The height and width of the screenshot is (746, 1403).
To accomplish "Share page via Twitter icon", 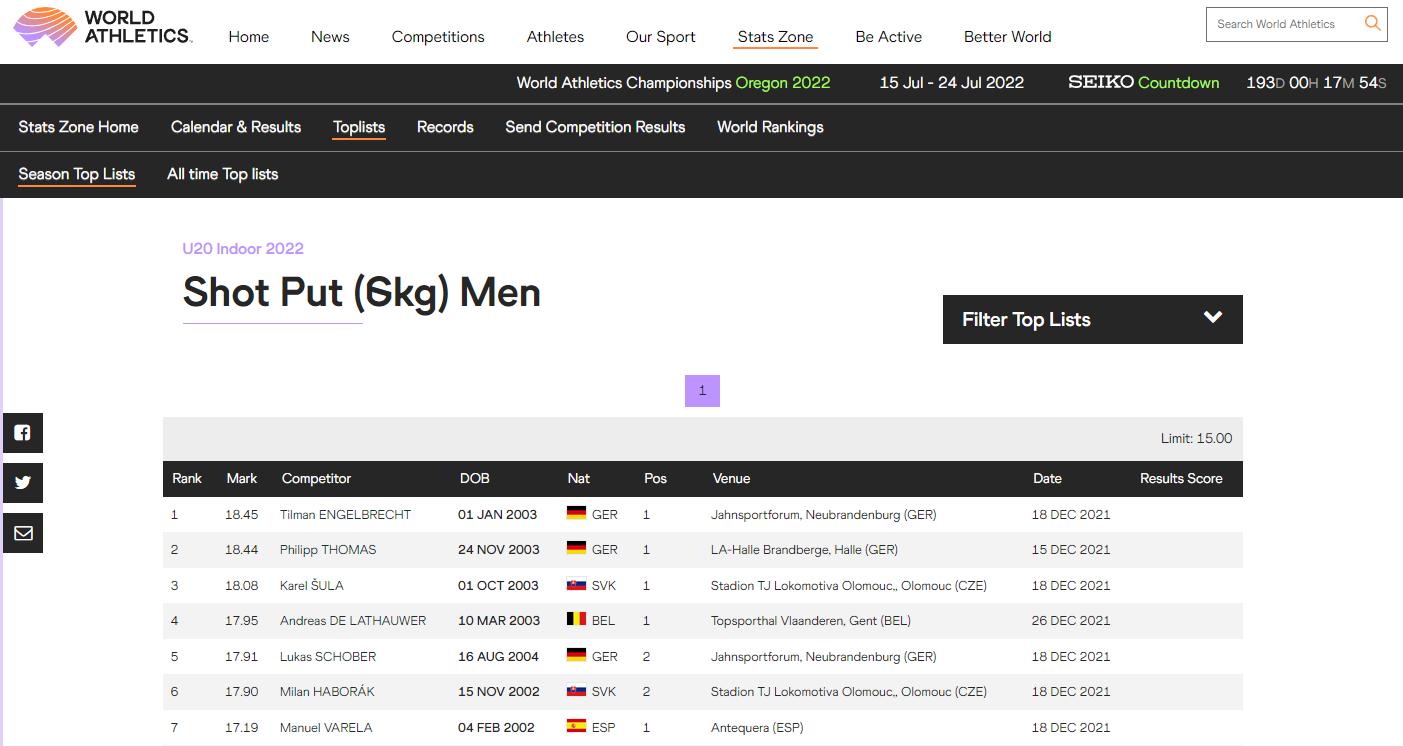I will click(x=22, y=483).
